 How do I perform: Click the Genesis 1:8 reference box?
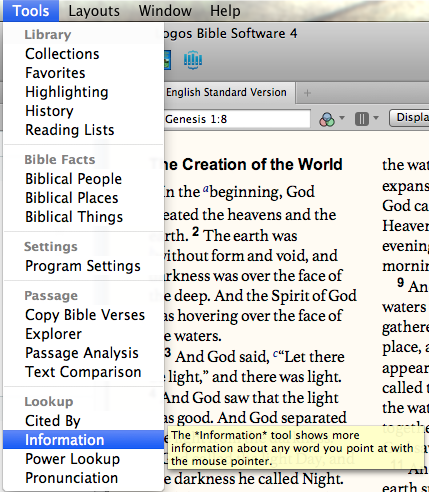point(237,119)
